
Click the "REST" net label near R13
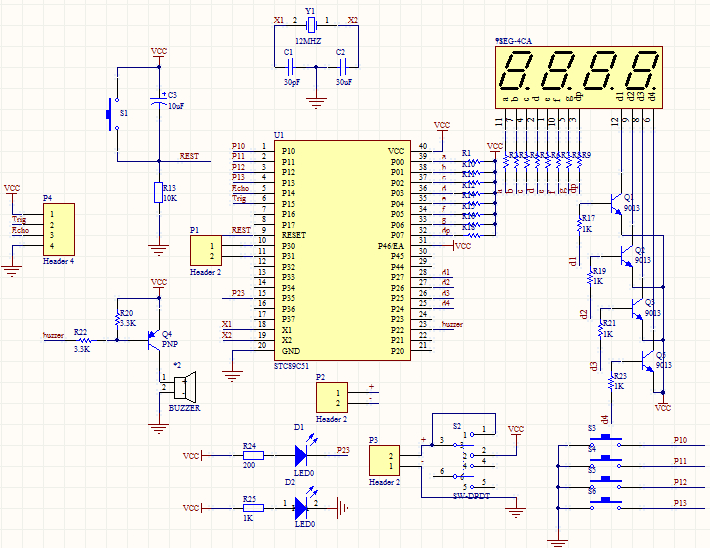tap(189, 156)
